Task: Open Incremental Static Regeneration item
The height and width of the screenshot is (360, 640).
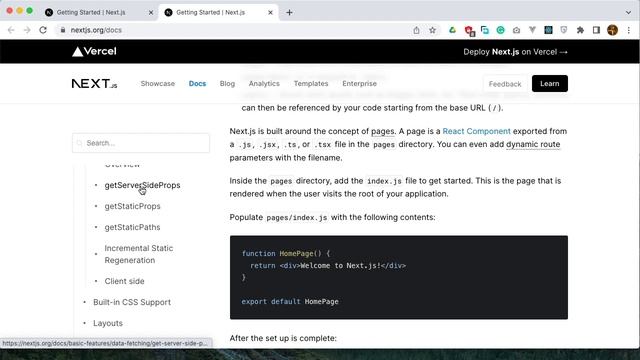Action: pos(138,254)
